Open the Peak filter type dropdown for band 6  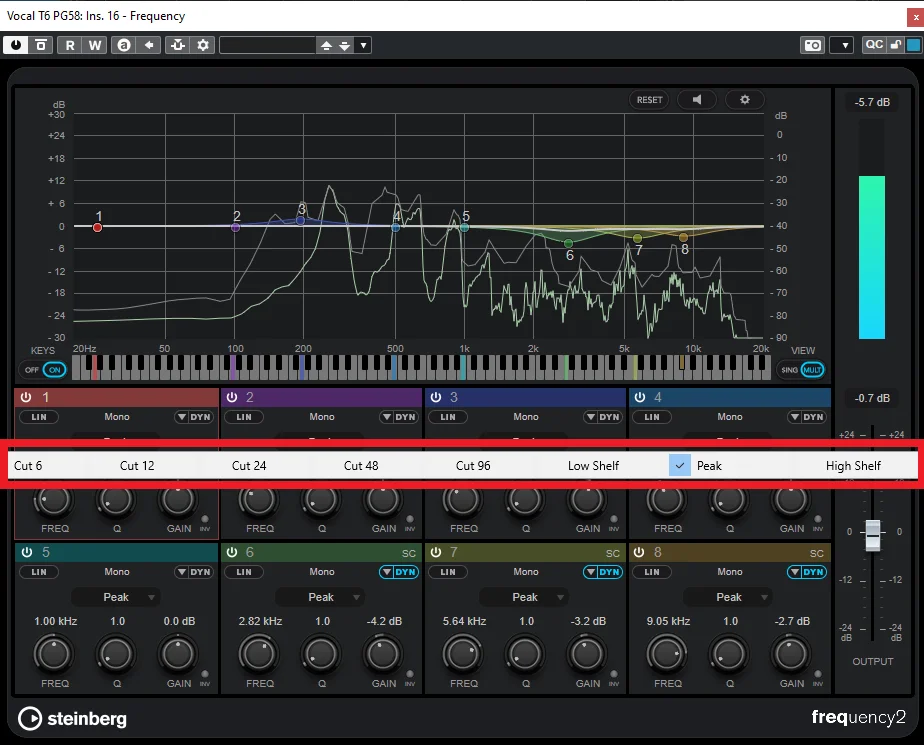click(x=321, y=597)
